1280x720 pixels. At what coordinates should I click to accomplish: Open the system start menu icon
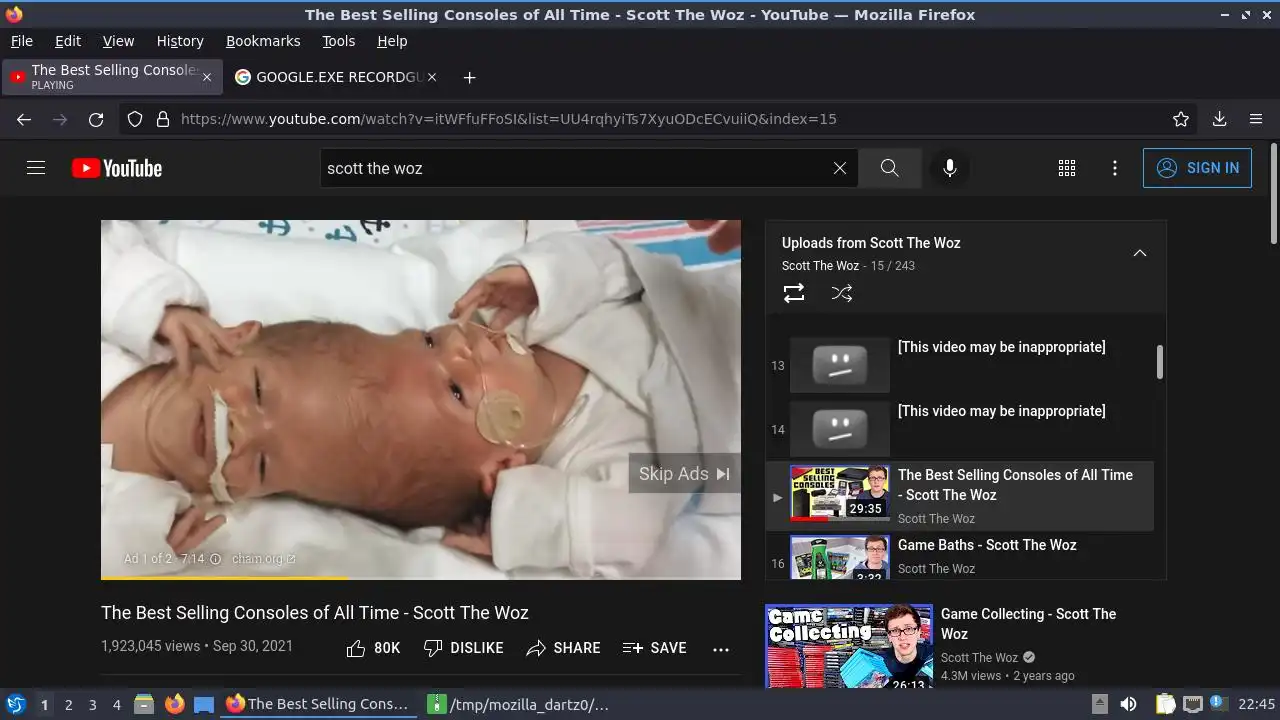15,704
